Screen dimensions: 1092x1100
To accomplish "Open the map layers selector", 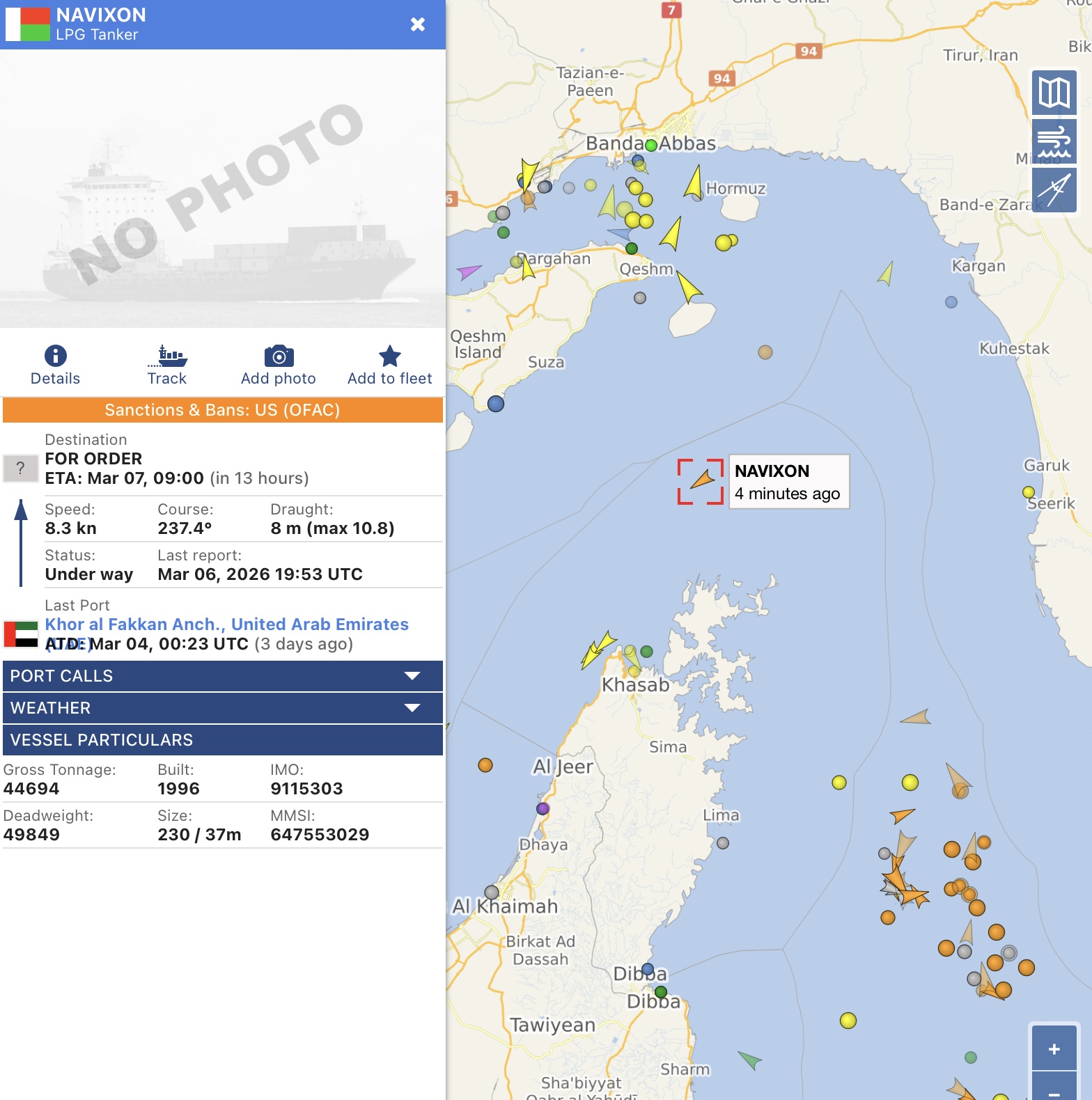I will (1054, 92).
